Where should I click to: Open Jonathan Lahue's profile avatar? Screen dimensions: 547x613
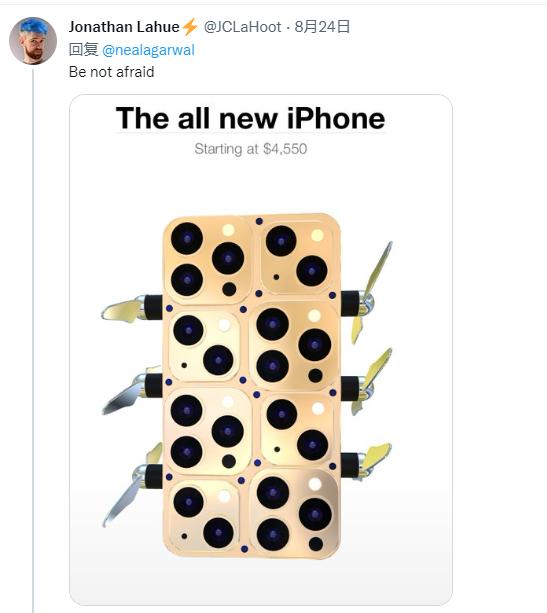click(x=33, y=40)
